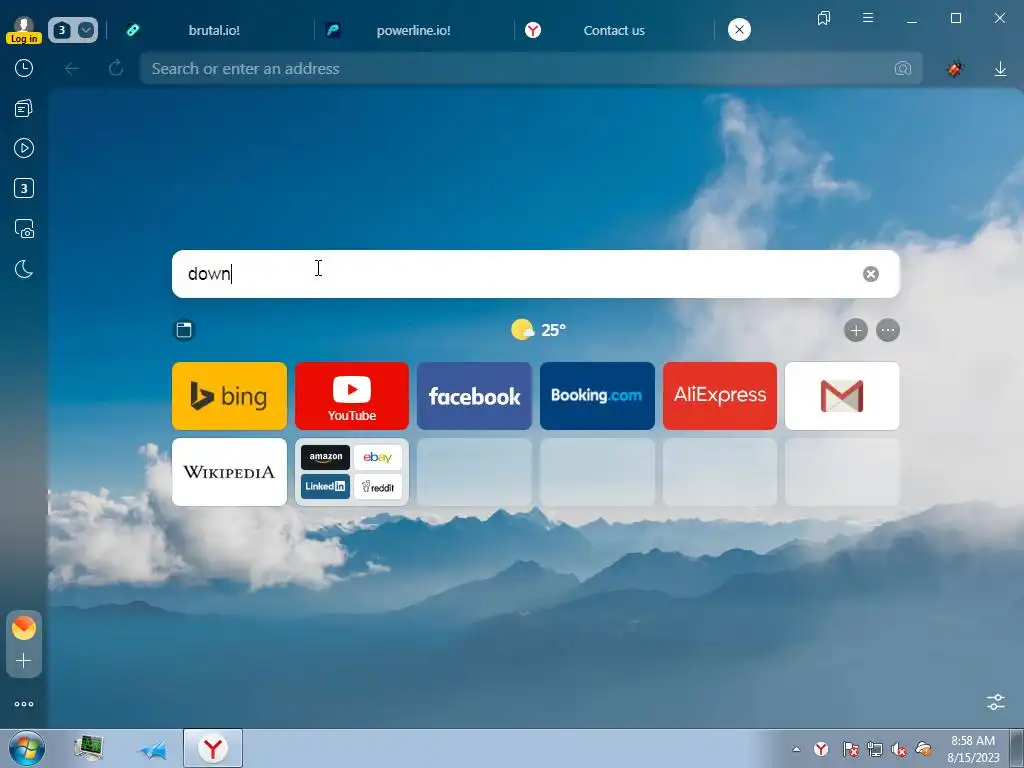The height and width of the screenshot is (768, 1024).
Task: Toggle dark mode with moon icon
Action: (x=24, y=269)
